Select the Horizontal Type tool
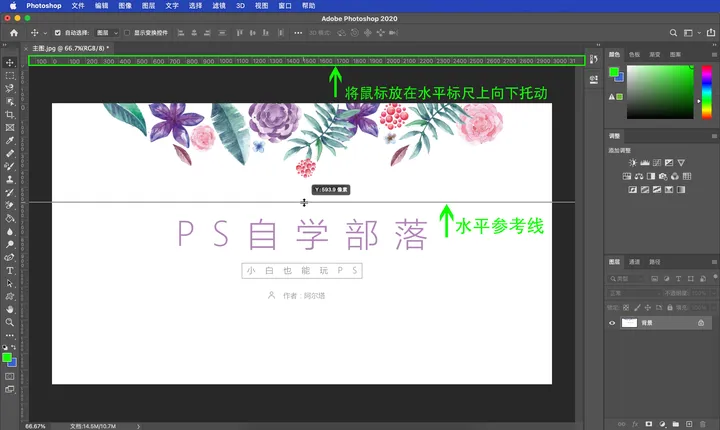Viewport: 720px width, 430px height. [10, 271]
